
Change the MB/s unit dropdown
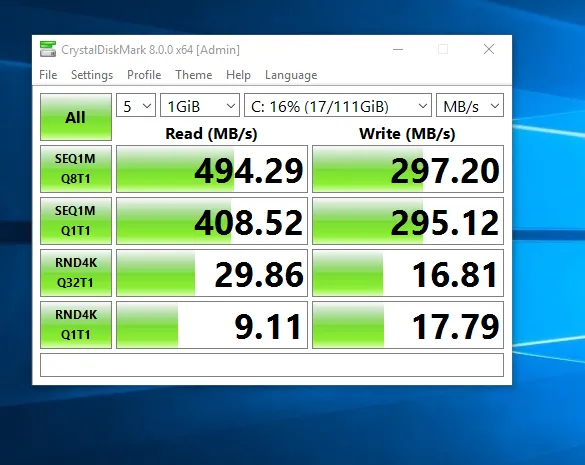[x=470, y=105]
